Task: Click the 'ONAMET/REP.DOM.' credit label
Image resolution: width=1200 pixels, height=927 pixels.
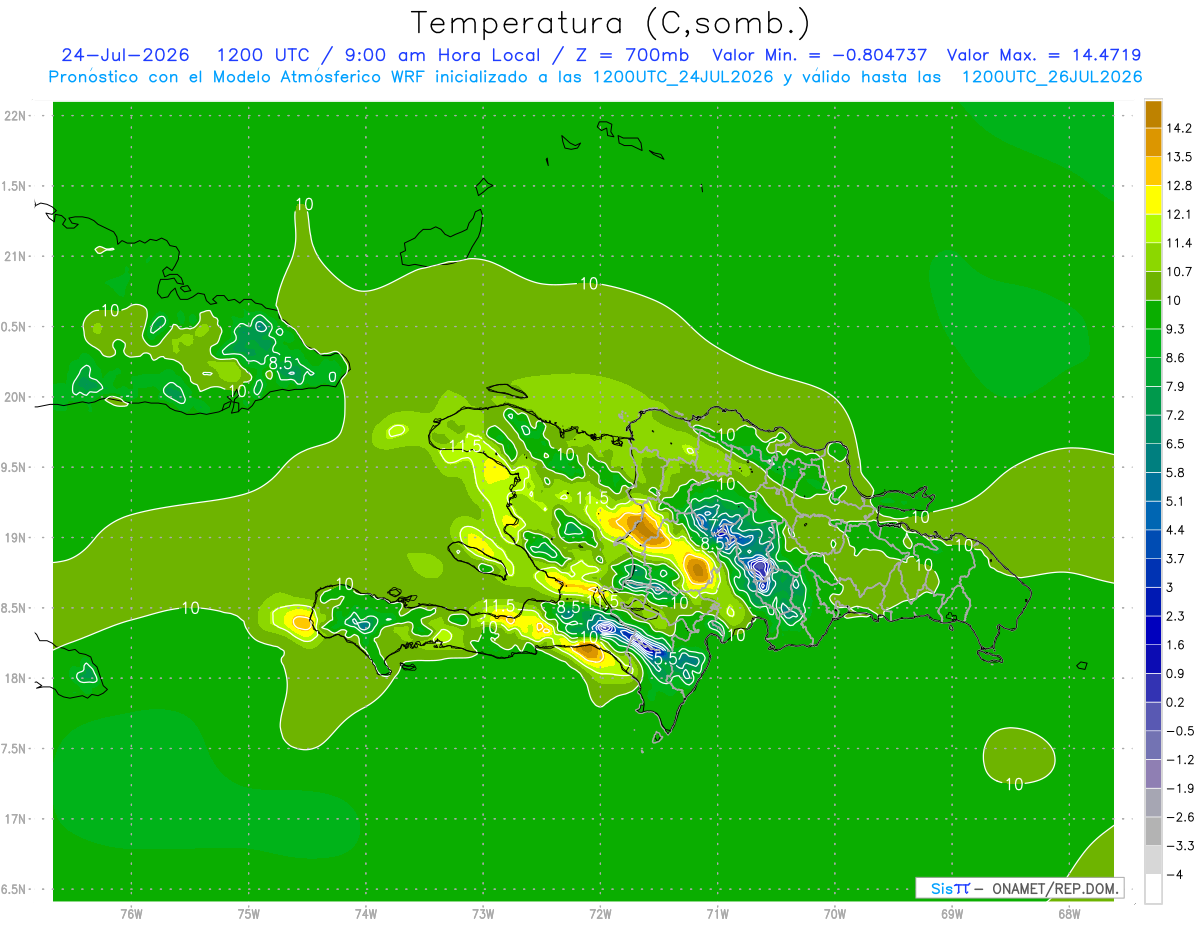Action: pyautogui.click(x=1056, y=888)
